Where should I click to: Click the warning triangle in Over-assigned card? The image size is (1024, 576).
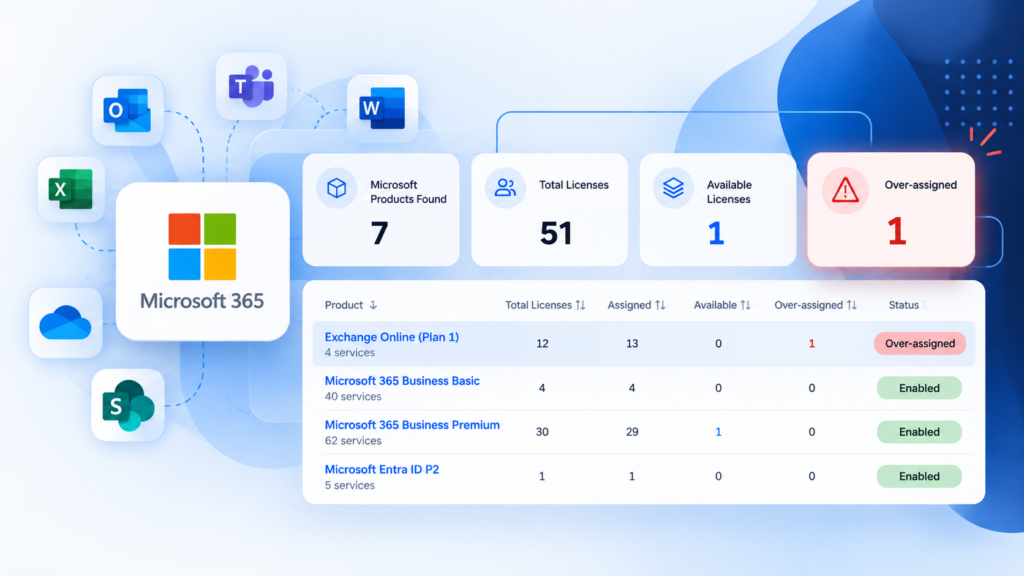845,190
